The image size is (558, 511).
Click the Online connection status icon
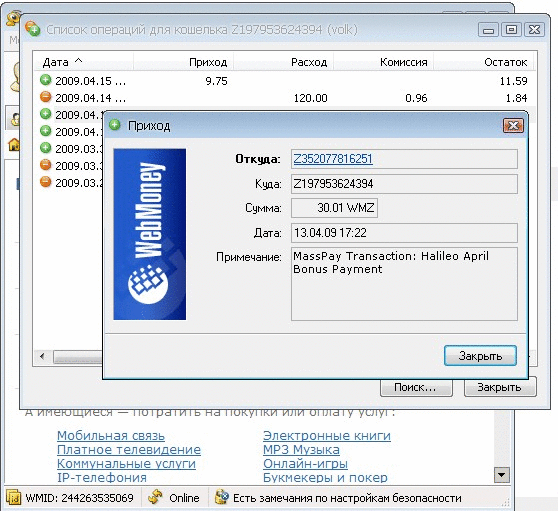(155, 497)
